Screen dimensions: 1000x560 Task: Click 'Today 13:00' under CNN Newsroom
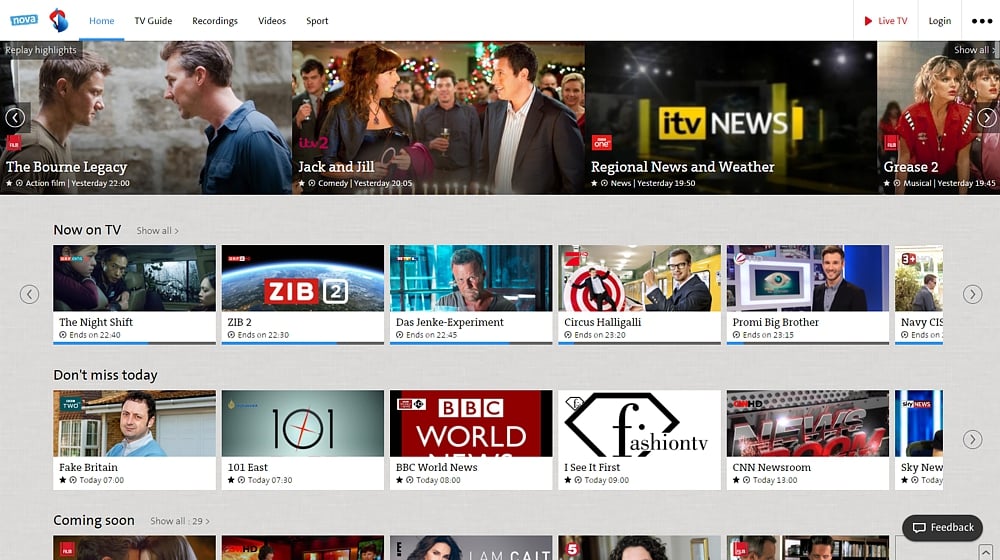pyautogui.click(x=775, y=480)
